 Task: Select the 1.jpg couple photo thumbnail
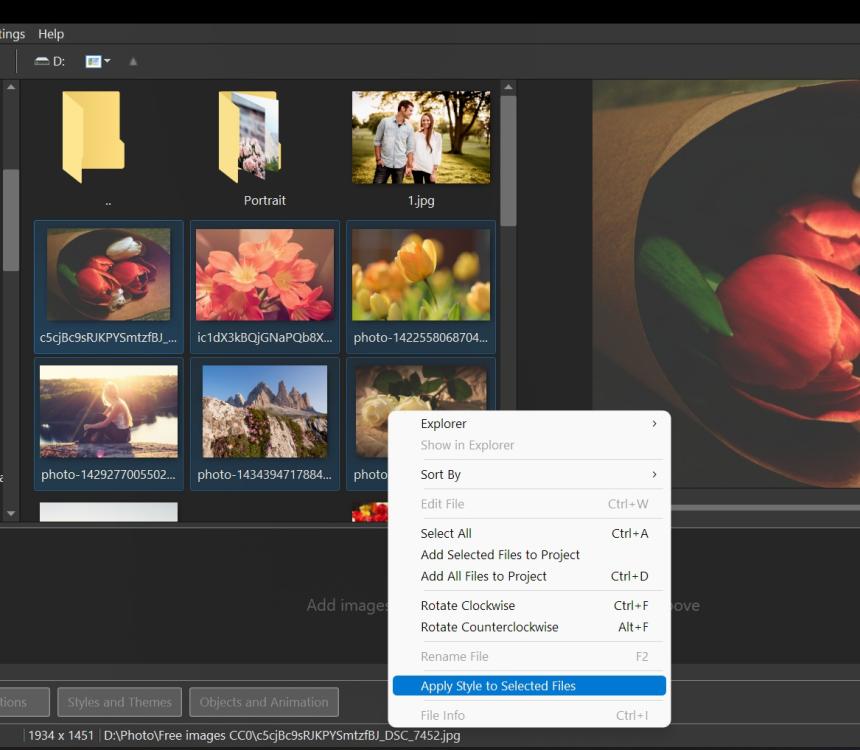(420, 137)
